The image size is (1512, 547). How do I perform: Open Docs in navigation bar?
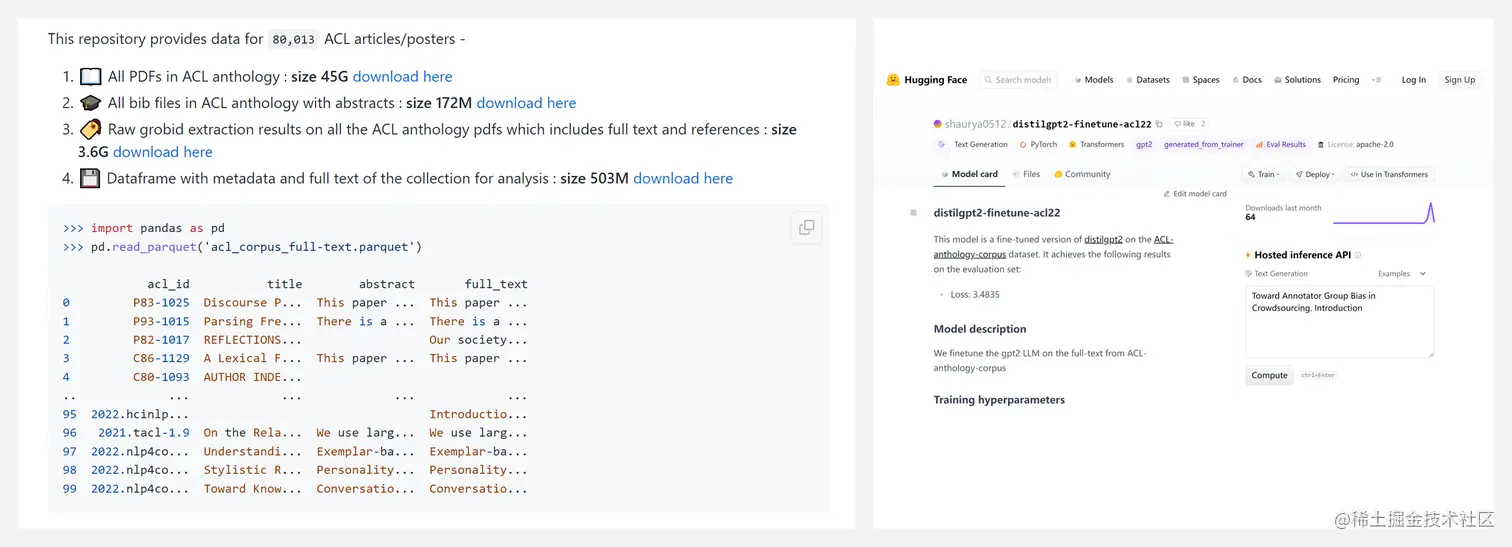click(x=1247, y=80)
